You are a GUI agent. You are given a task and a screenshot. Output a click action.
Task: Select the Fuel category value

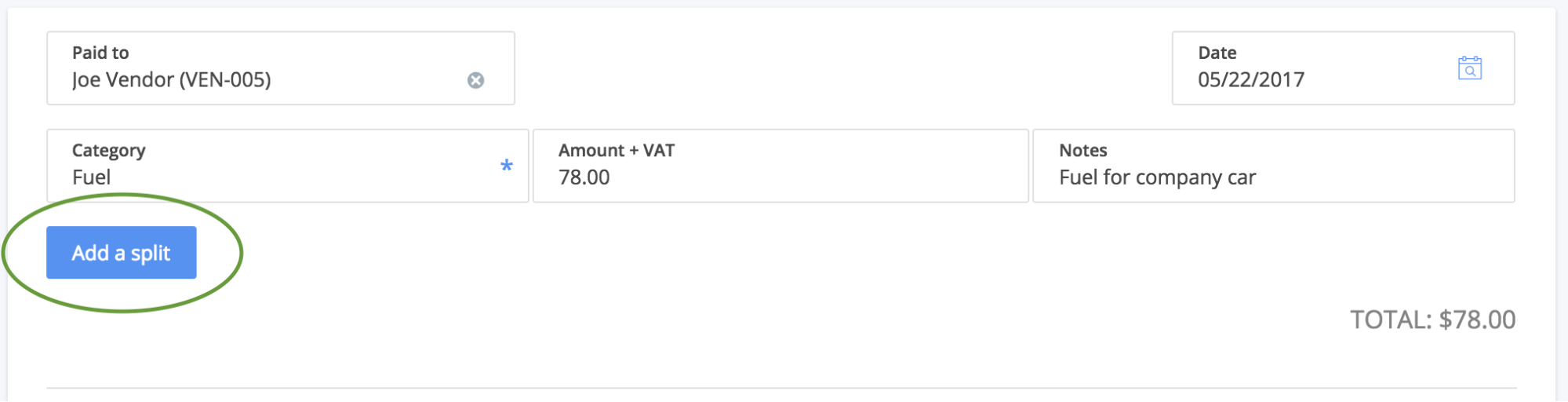click(x=92, y=177)
